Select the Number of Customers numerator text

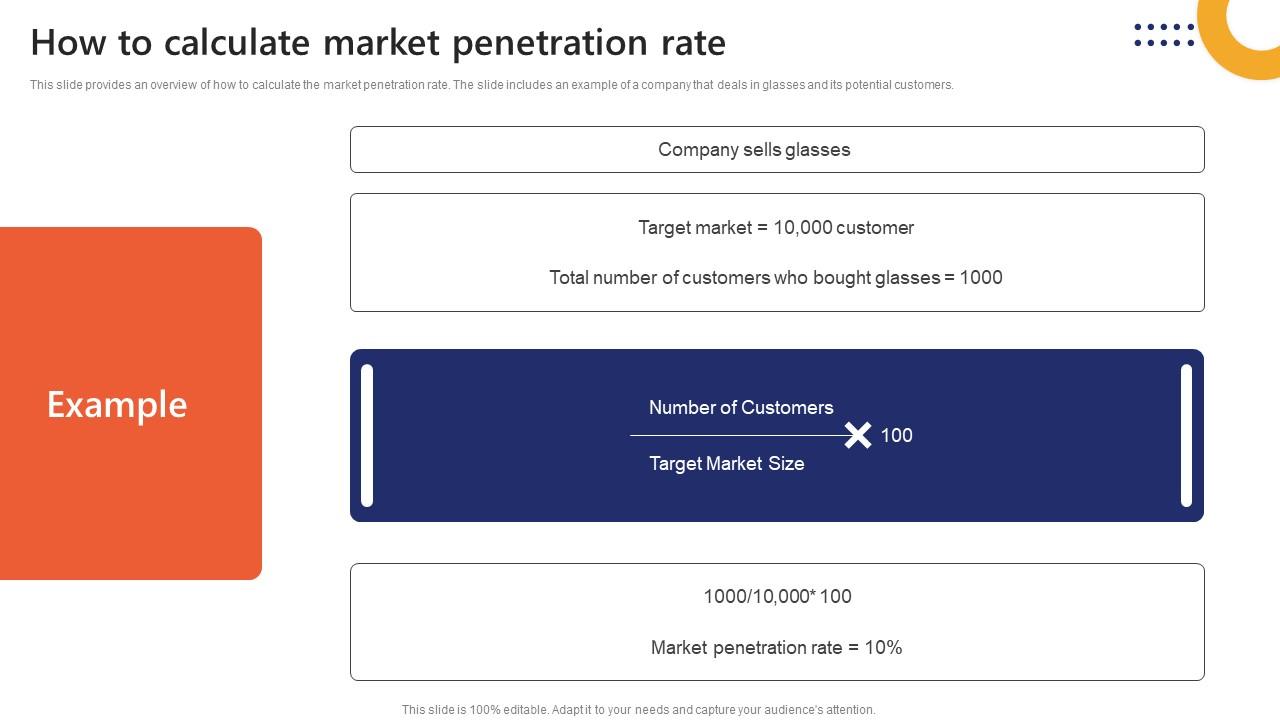pos(741,408)
